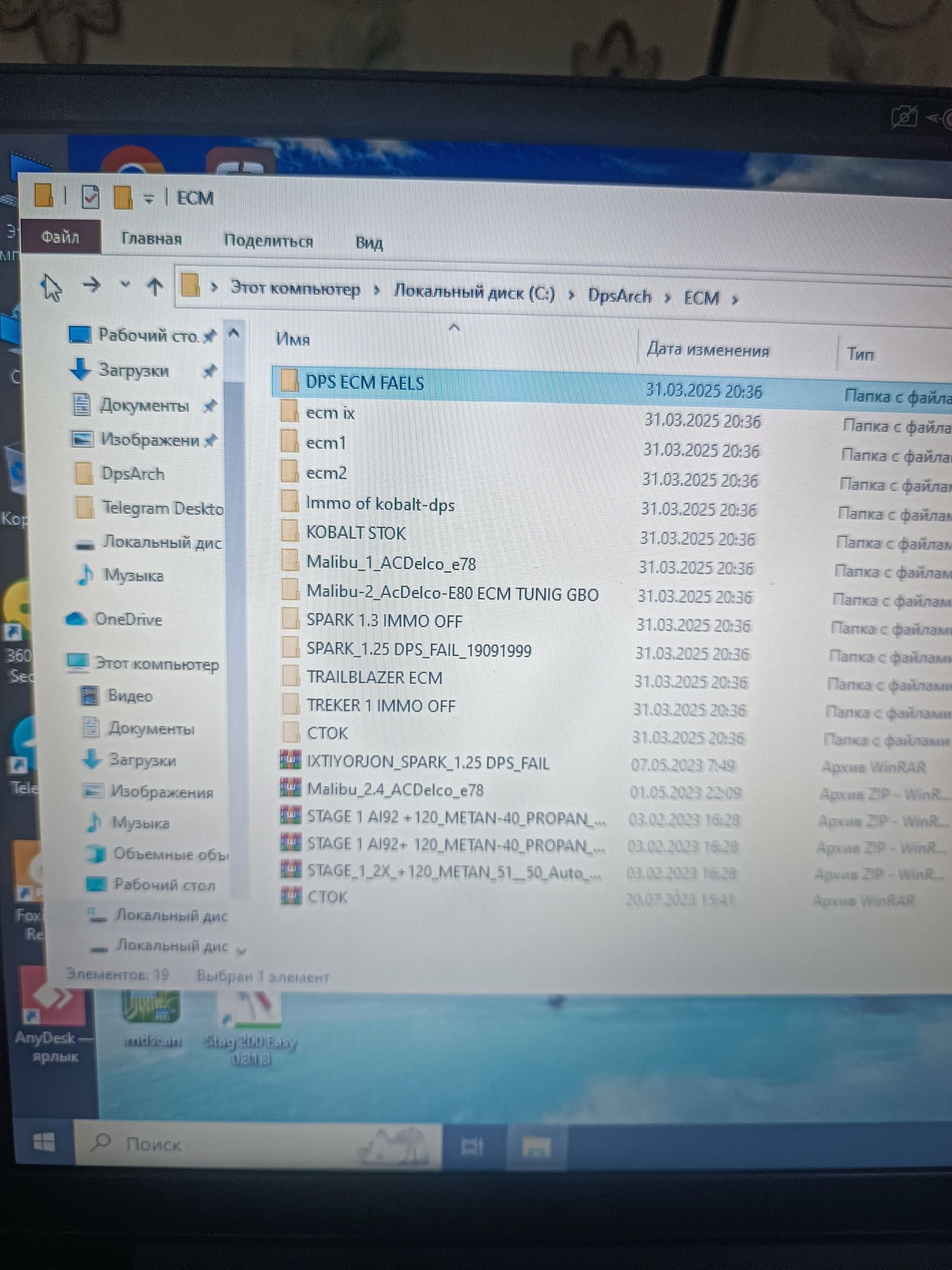The height and width of the screenshot is (1270, 952).
Task: Sort by Дата изменения column header
Action: [708, 350]
